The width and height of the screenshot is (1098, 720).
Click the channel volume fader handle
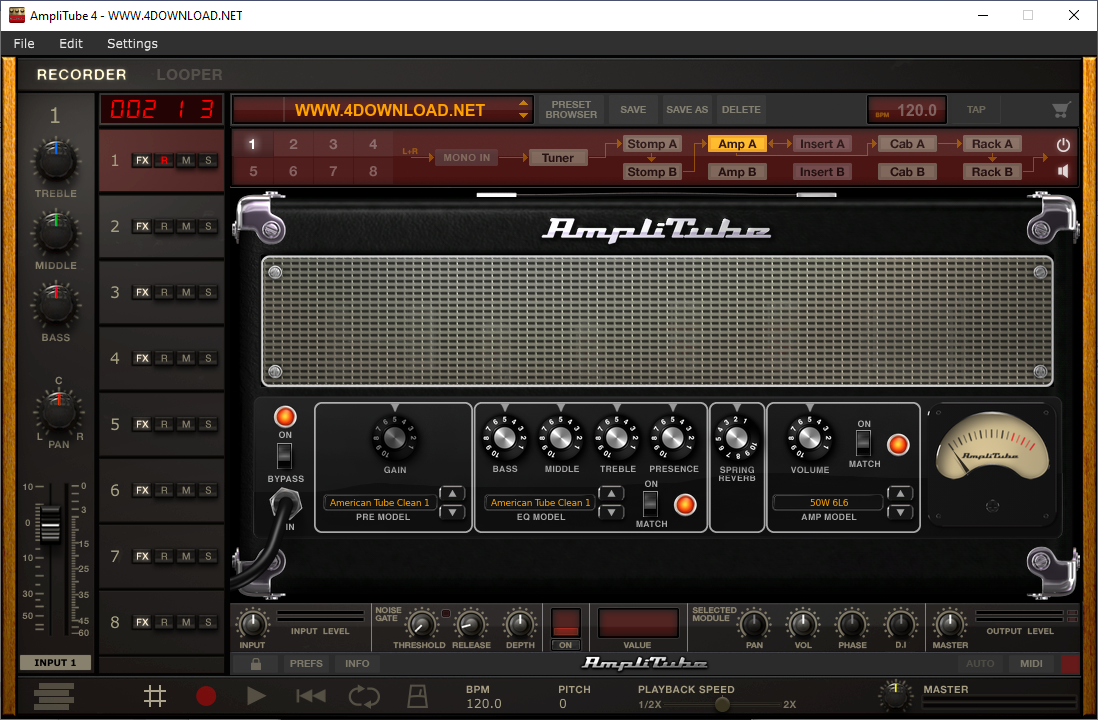tap(50, 524)
